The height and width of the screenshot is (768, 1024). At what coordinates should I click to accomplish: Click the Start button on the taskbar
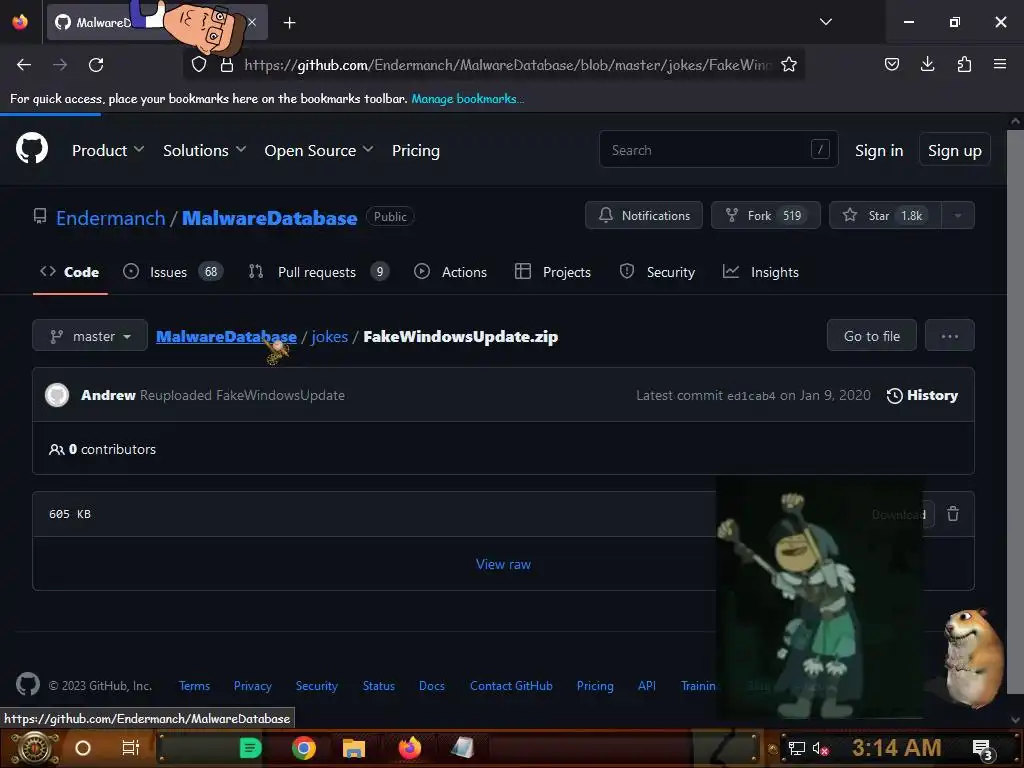click(x=35, y=748)
